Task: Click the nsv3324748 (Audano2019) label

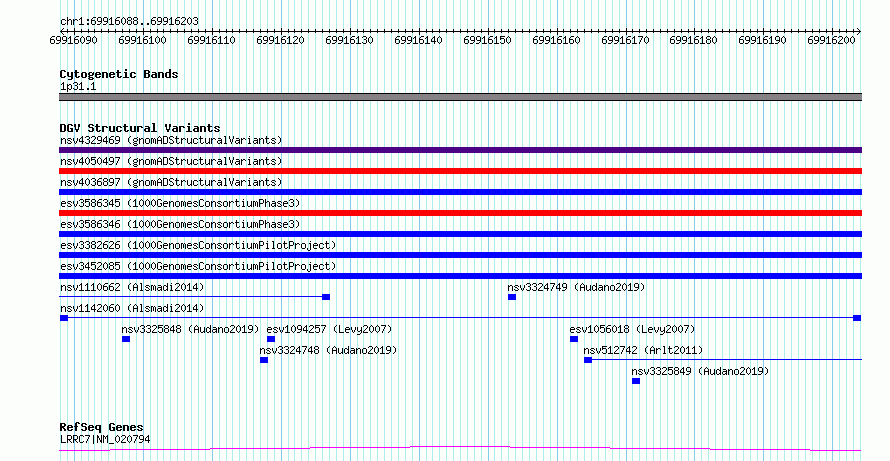Action: tap(328, 350)
